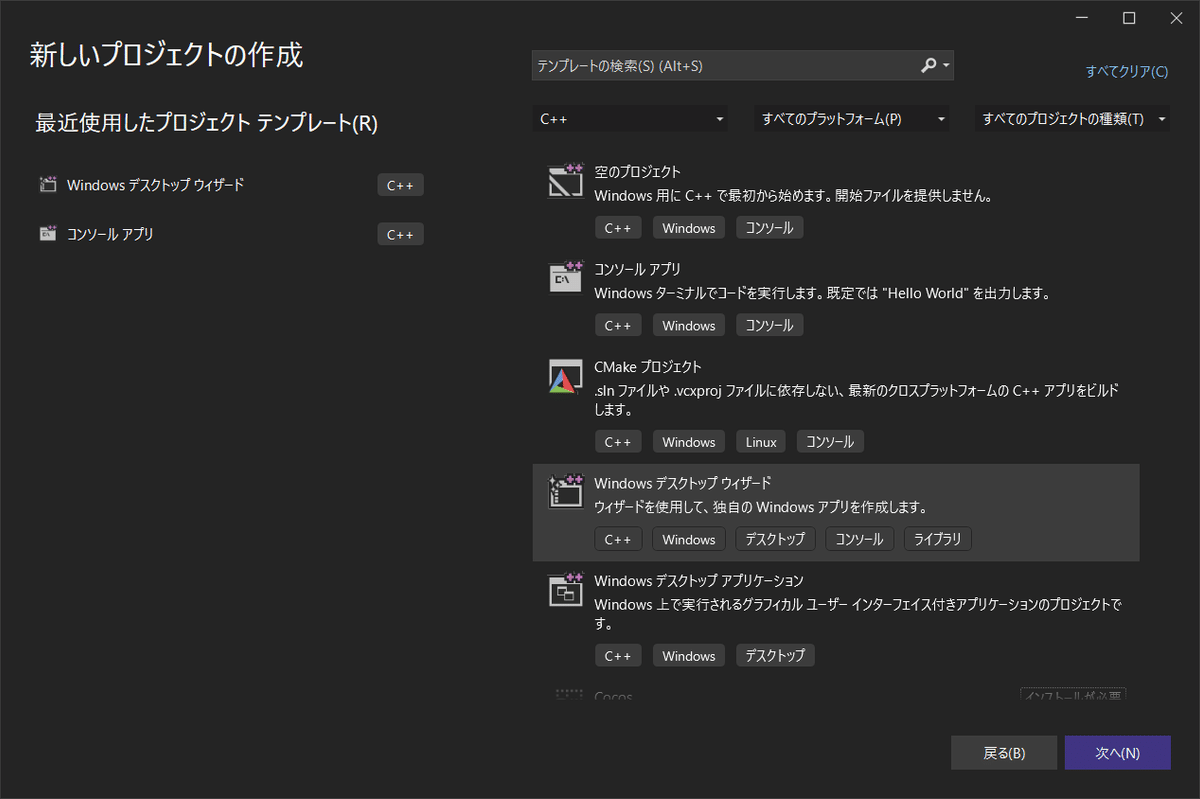Click Windows tag under CMake プロジェクト
The height and width of the screenshot is (799, 1200).
pos(689,442)
